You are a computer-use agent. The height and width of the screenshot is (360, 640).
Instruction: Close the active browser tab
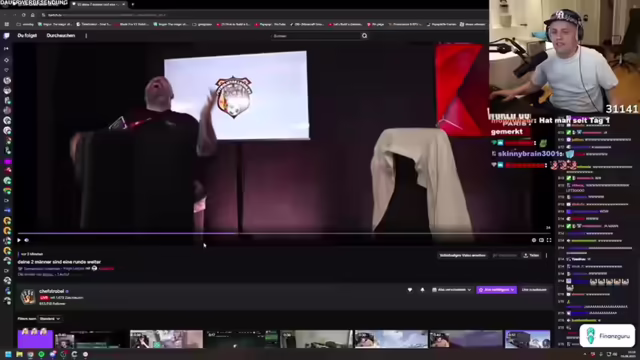124,4
